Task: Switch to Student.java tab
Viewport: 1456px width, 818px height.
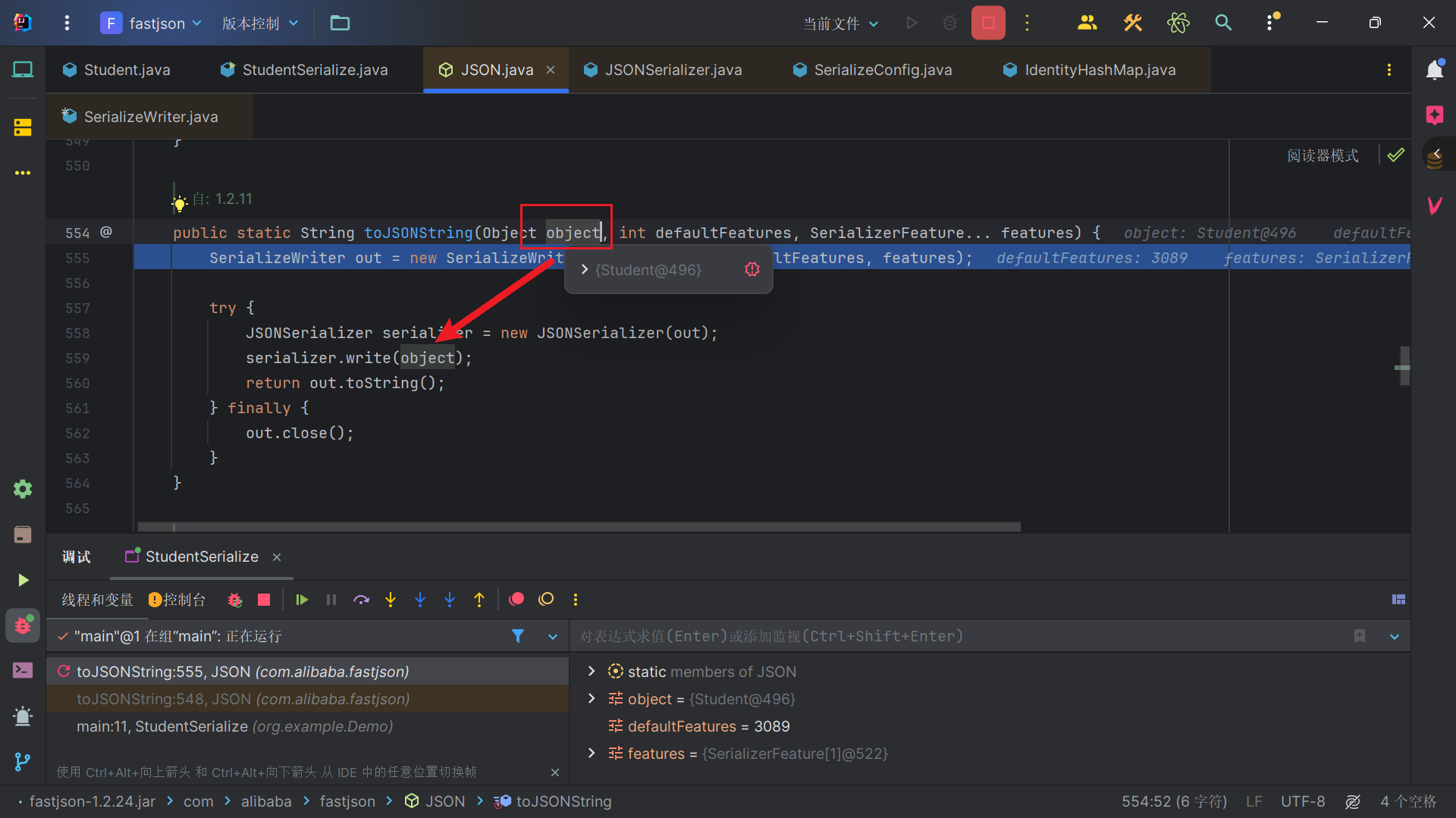Action: [117, 70]
